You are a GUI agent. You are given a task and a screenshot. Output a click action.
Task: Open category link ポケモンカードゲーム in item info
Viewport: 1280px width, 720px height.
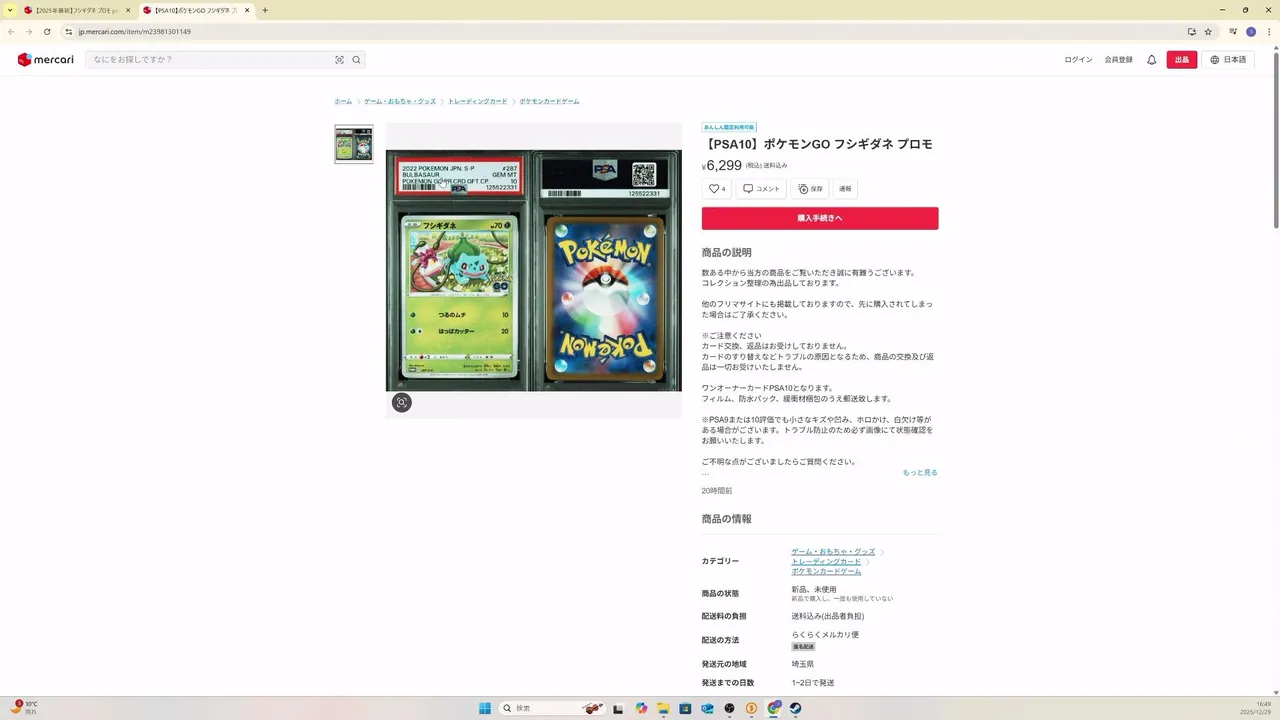click(x=826, y=571)
